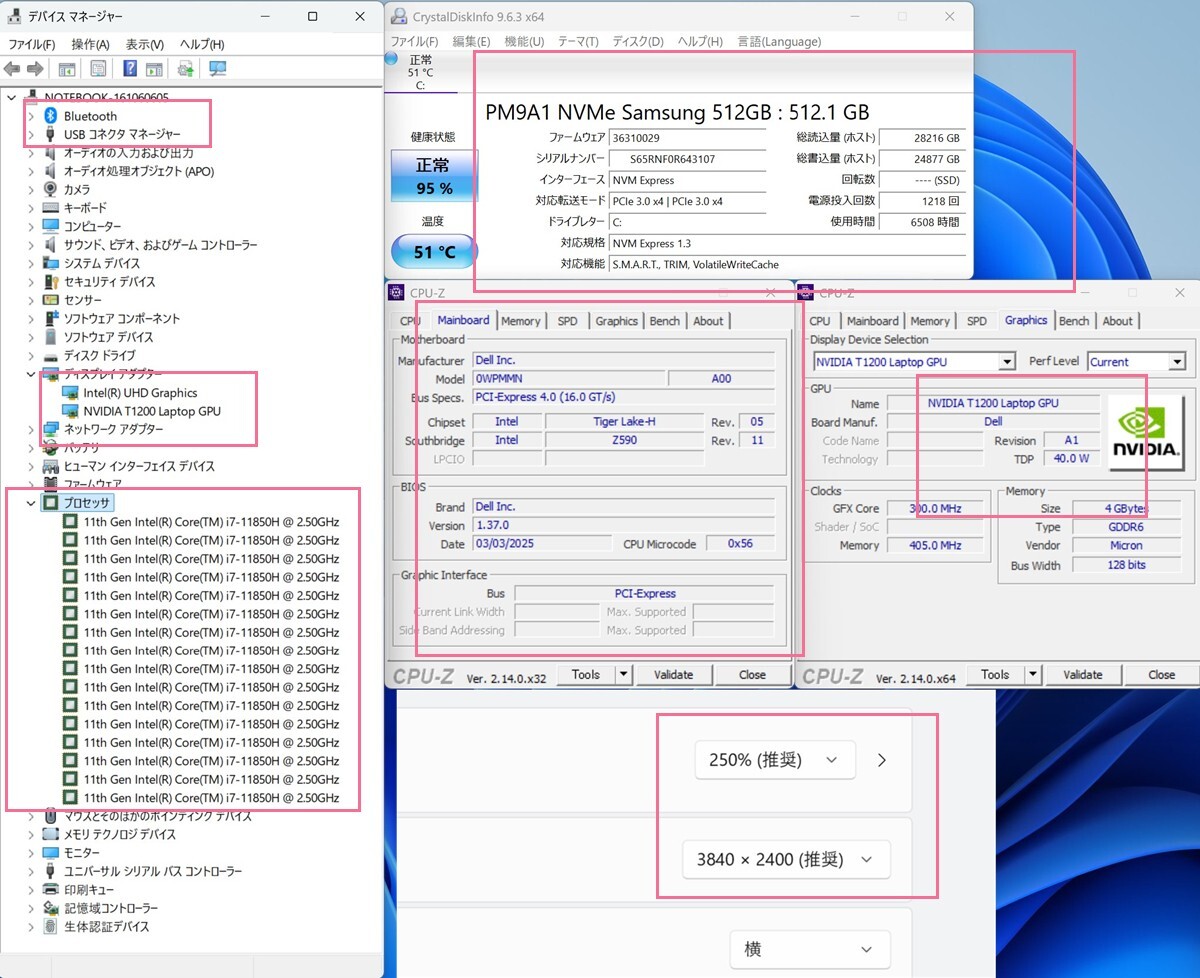This screenshot has height=978, width=1200.
Task: Collapse the ディスプレイ アダプター category
Action: click(31, 374)
